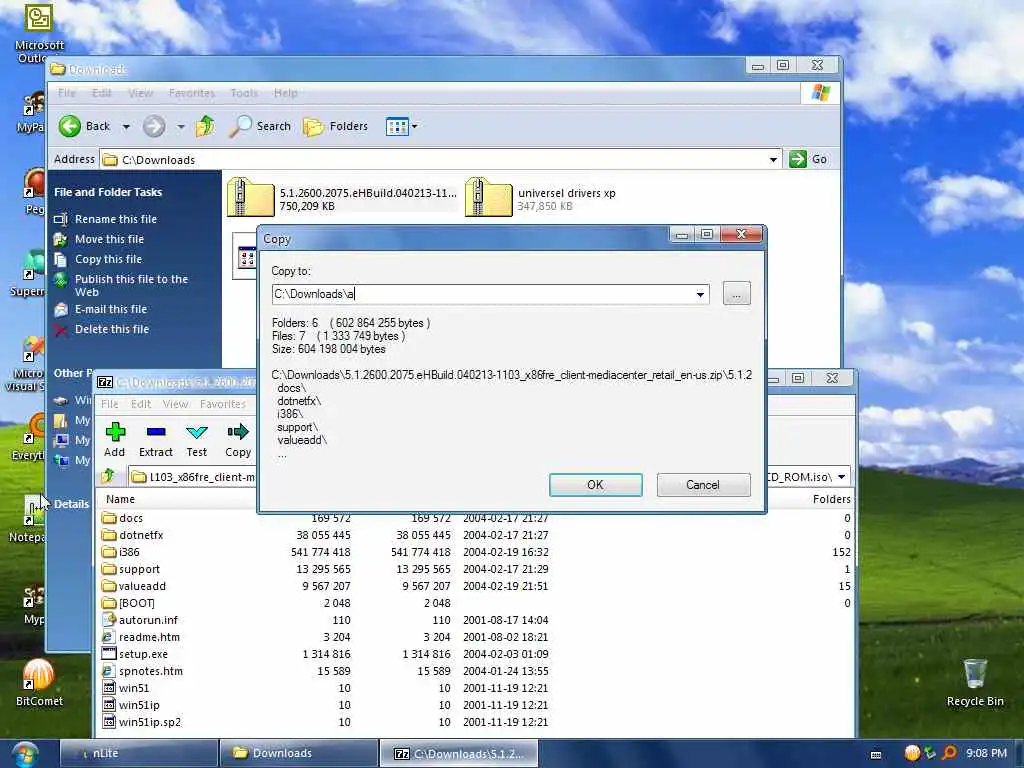This screenshot has height=768, width=1024.
Task: Expand the Copy to path dropdown
Action: tap(700, 295)
